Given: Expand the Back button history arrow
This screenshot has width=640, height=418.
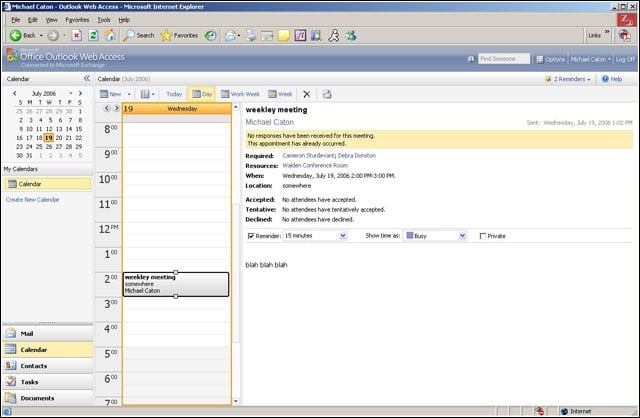Looking at the screenshot, I should [41, 36].
